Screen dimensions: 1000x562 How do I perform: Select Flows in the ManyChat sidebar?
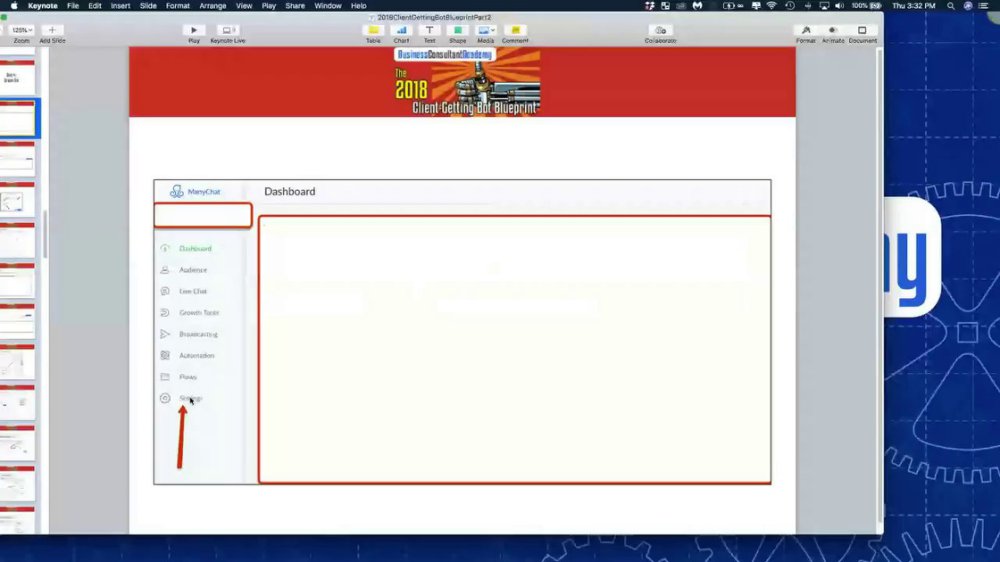(188, 377)
